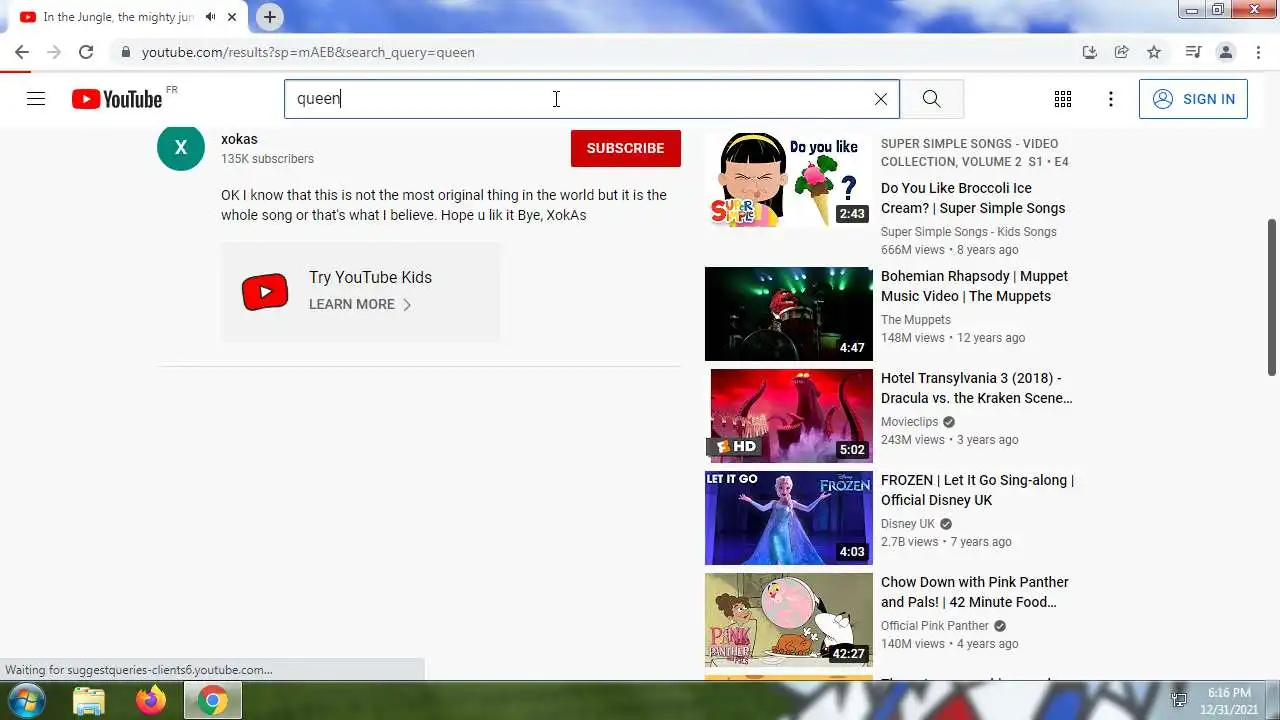The width and height of the screenshot is (1280, 720).
Task: Open the xokas channel name
Action: [239, 139]
